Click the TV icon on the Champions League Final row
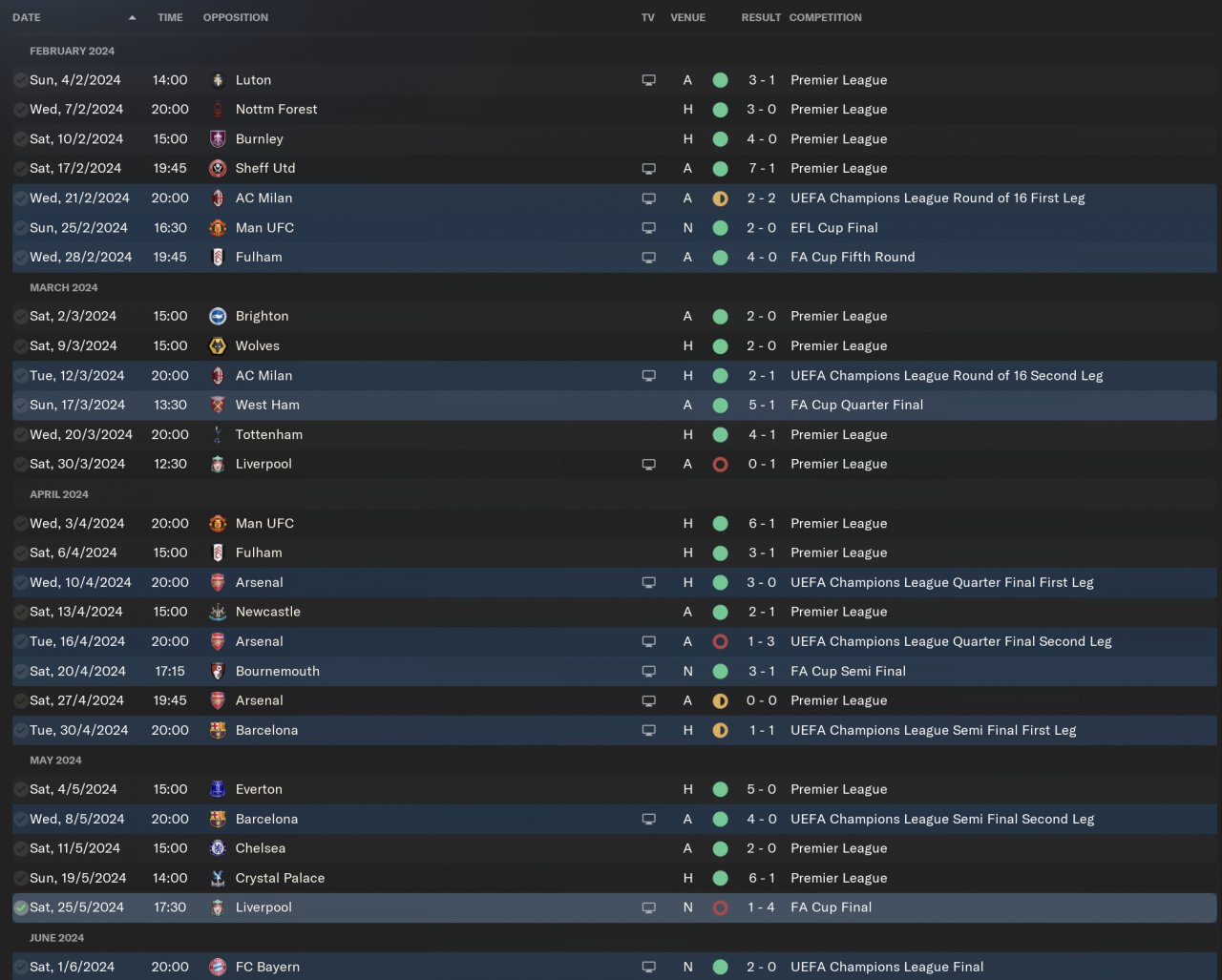This screenshot has height=980, width=1222. (x=648, y=968)
